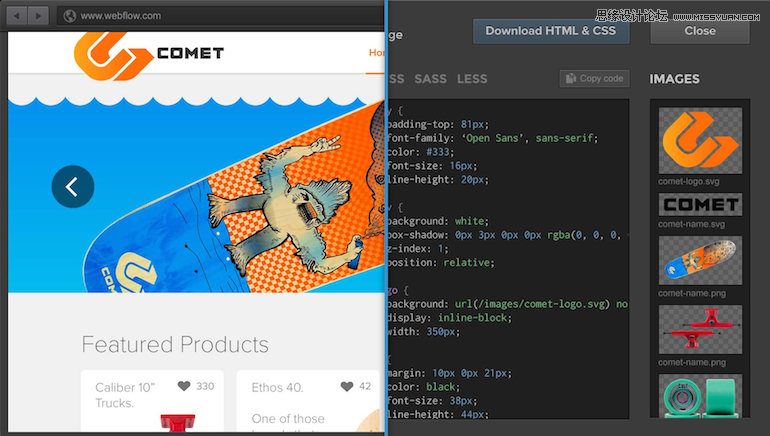Image resolution: width=770 pixels, height=436 pixels.
Task: Click the Download HTML & CSS button
Action: tap(551, 31)
